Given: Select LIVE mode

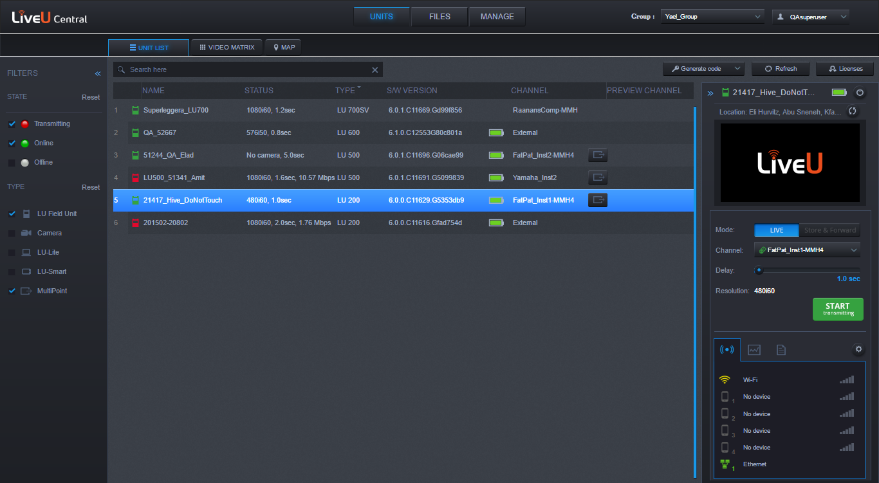Looking at the screenshot, I should [x=776, y=230].
